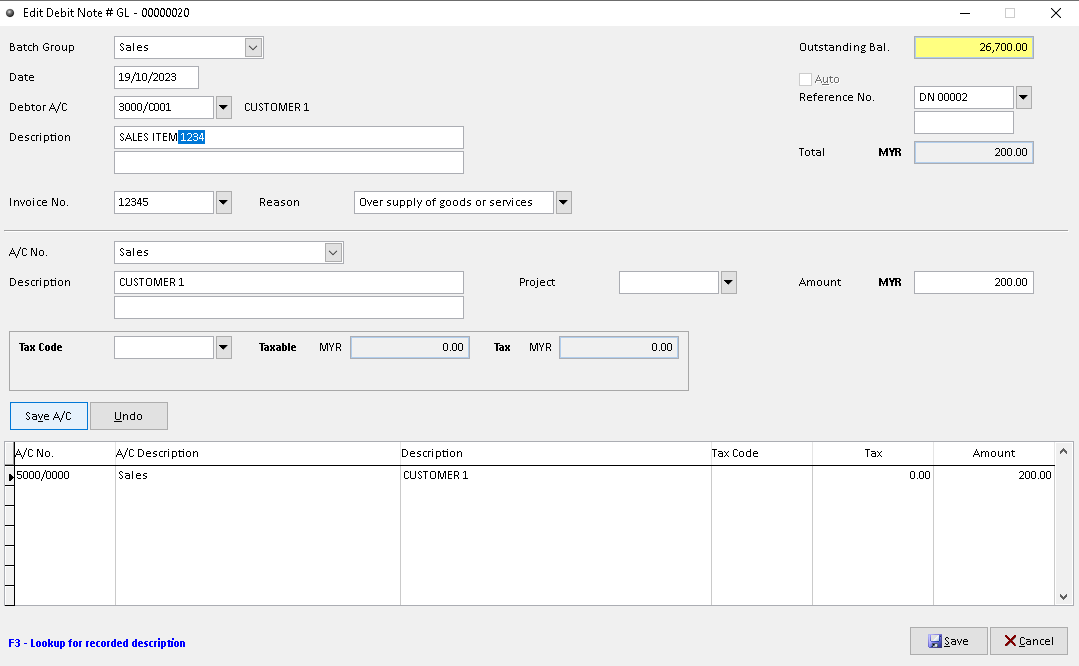1079x666 pixels.
Task: Click the Total MYR 200.00 field
Action: (x=974, y=152)
